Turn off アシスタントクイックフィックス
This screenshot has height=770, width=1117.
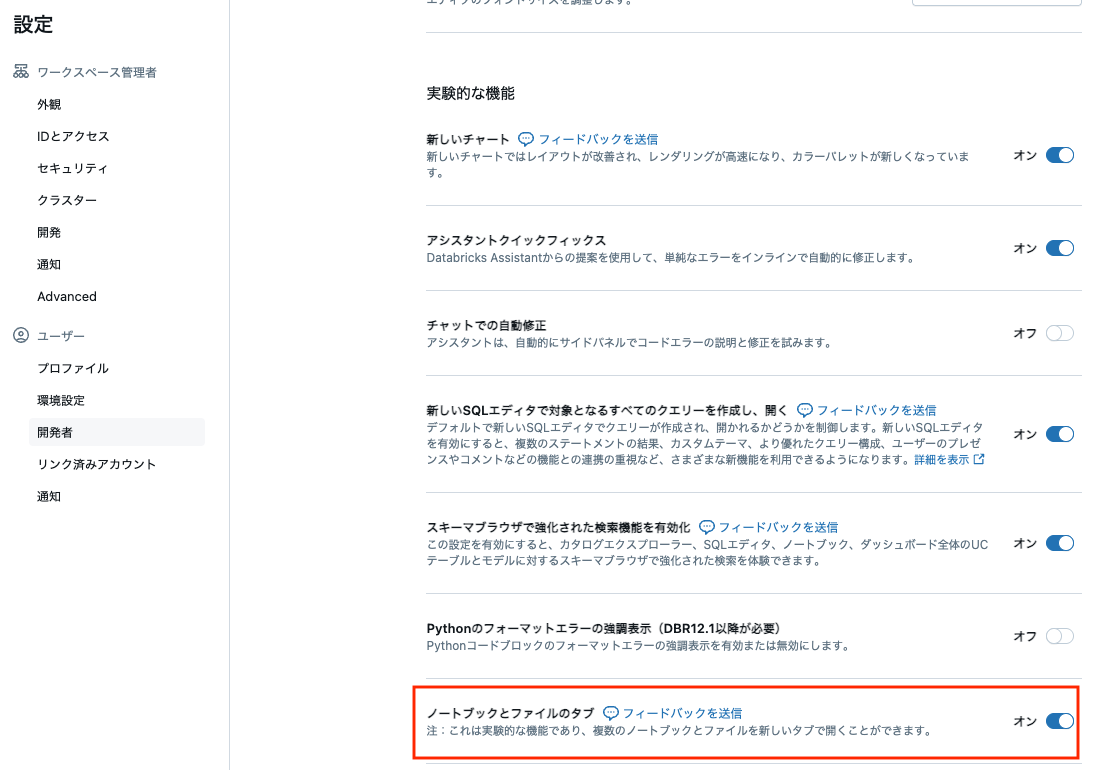tap(1059, 248)
